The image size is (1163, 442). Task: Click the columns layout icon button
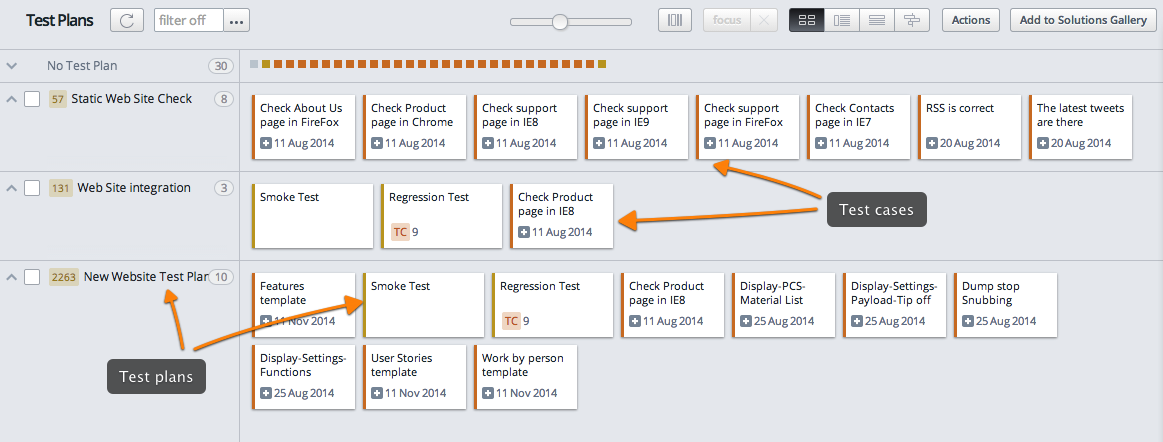(x=675, y=21)
